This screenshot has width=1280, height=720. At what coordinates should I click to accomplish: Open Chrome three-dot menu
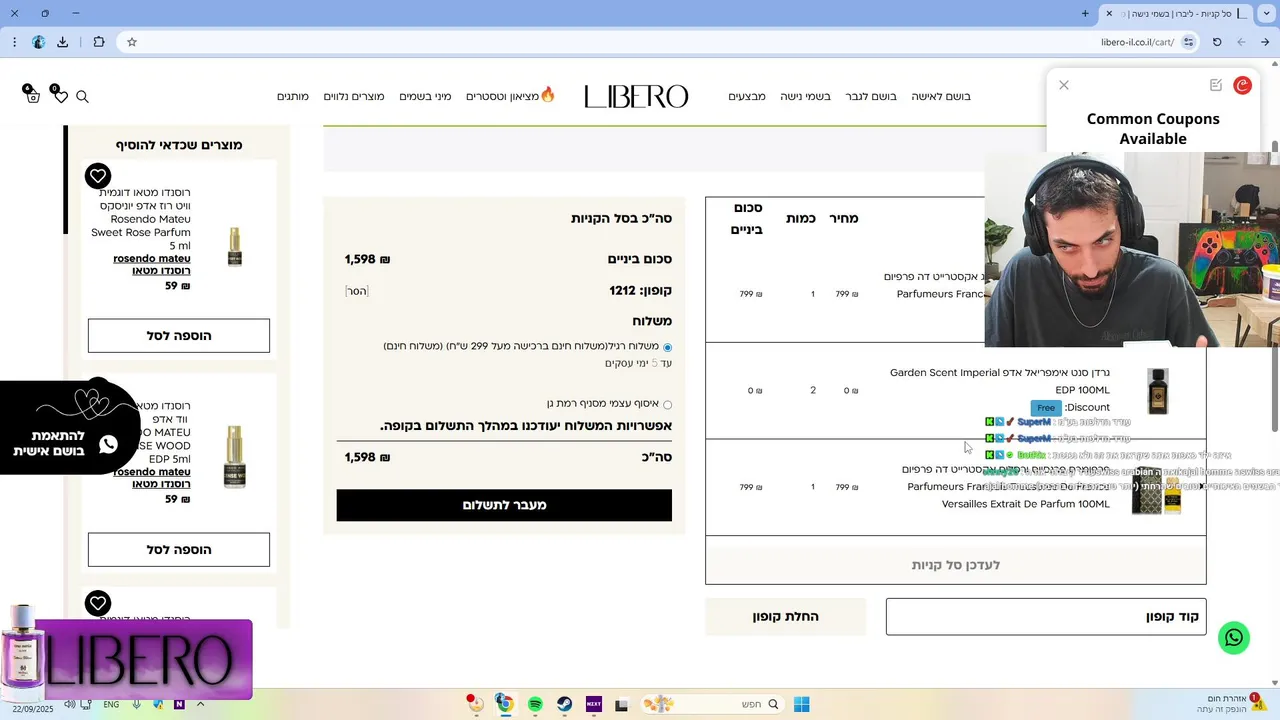pyautogui.click(x=14, y=42)
